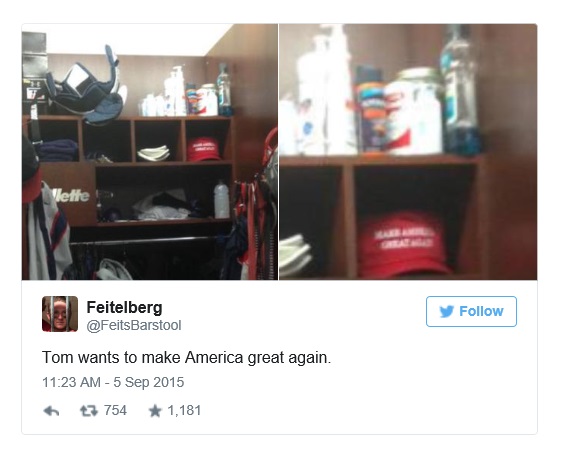Follow the Feitelberg account

coord(471,312)
